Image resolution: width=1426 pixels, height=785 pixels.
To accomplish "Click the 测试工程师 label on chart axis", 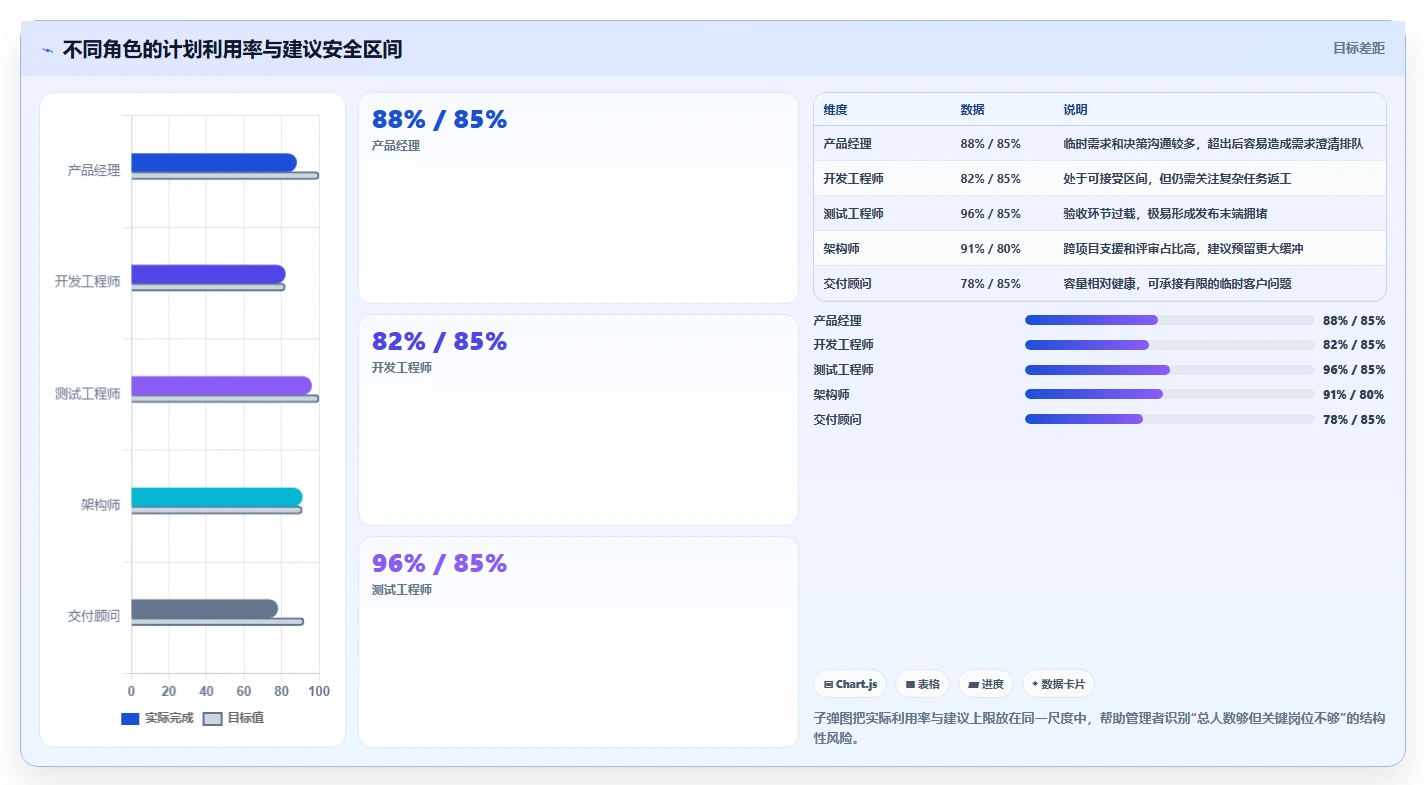I will pyautogui.click(x=87, y=394).
